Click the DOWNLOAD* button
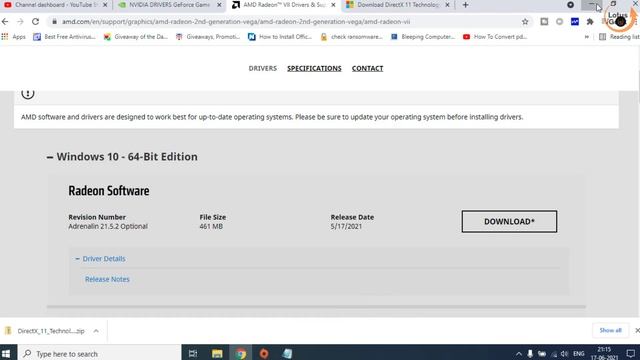 [509, 221]
